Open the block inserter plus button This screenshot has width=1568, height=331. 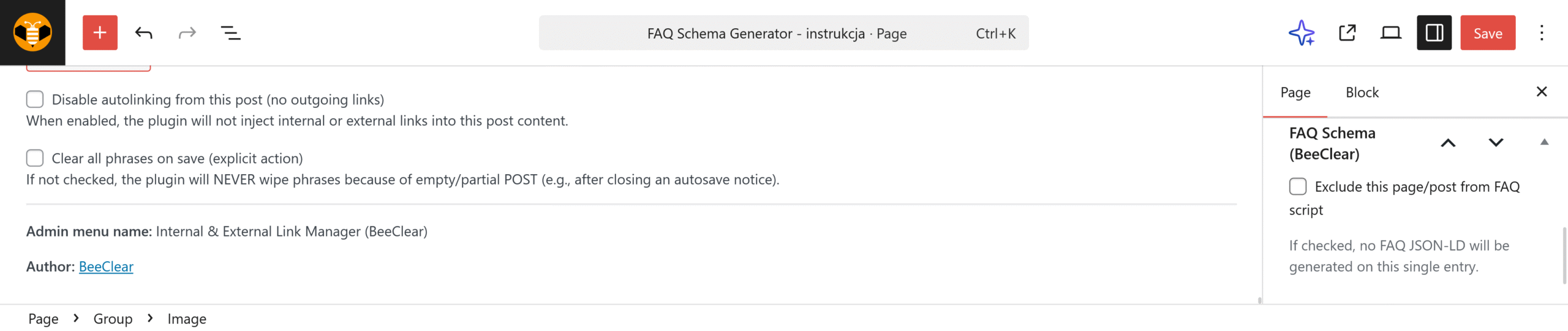pyautogui.click(x=100, y=33)
